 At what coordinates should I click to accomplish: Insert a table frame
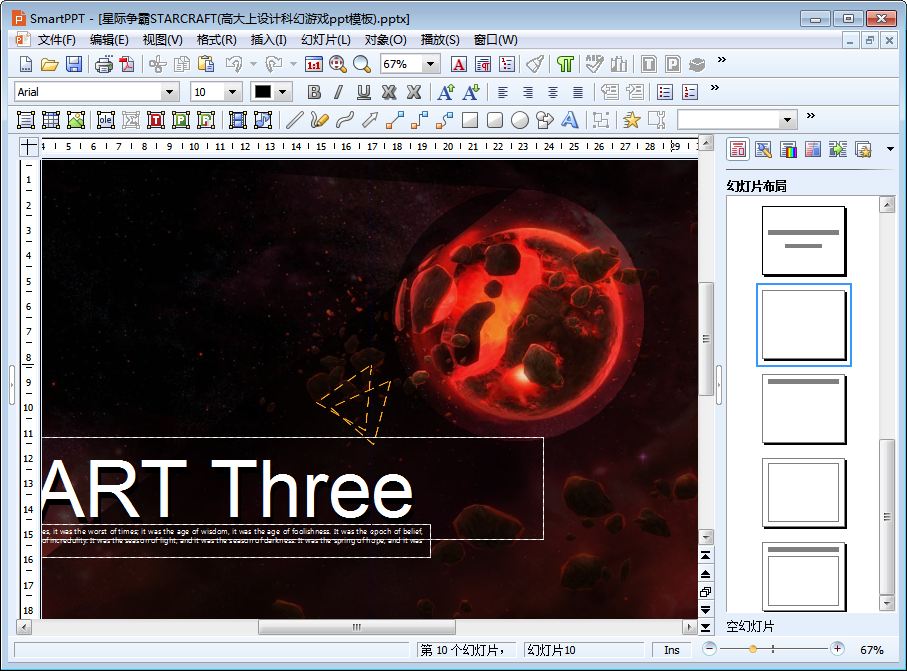(x=51, y=120)
